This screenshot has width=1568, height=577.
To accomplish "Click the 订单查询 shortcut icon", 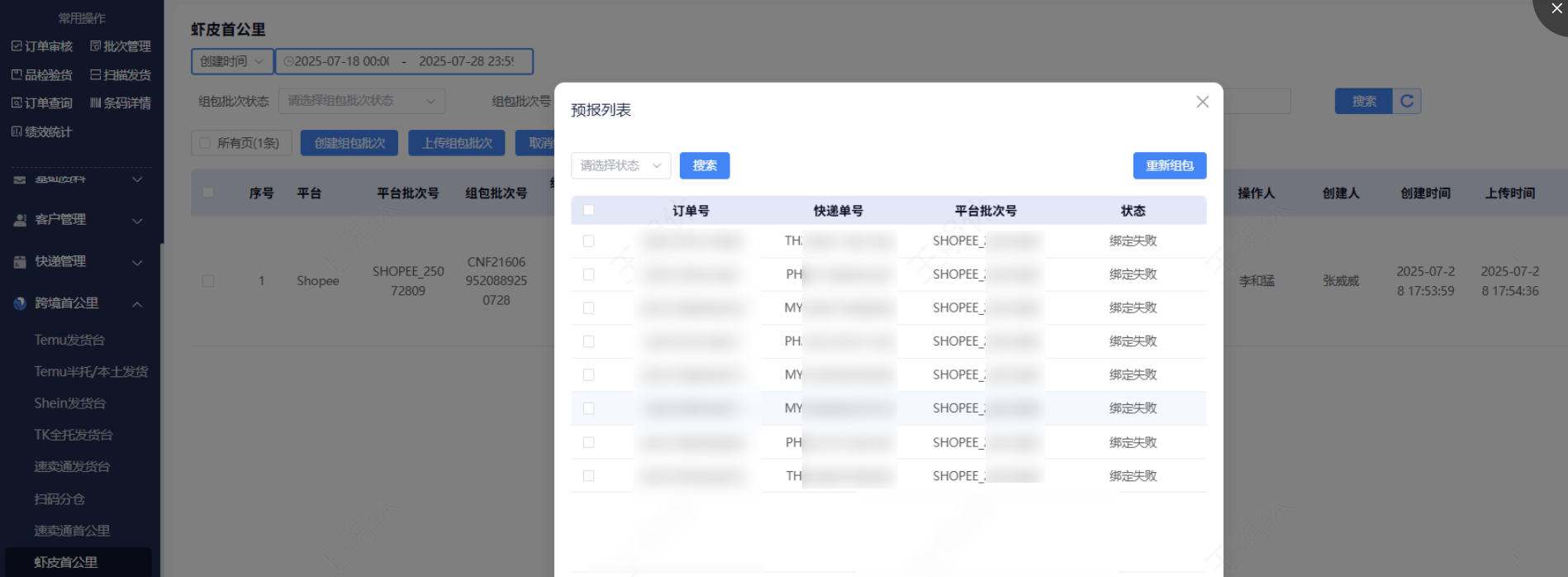I will (17, 103).
